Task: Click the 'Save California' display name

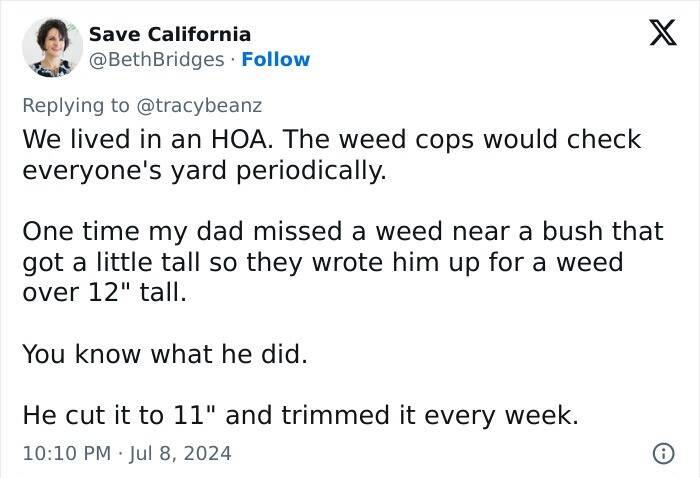Action: (170, 35)
